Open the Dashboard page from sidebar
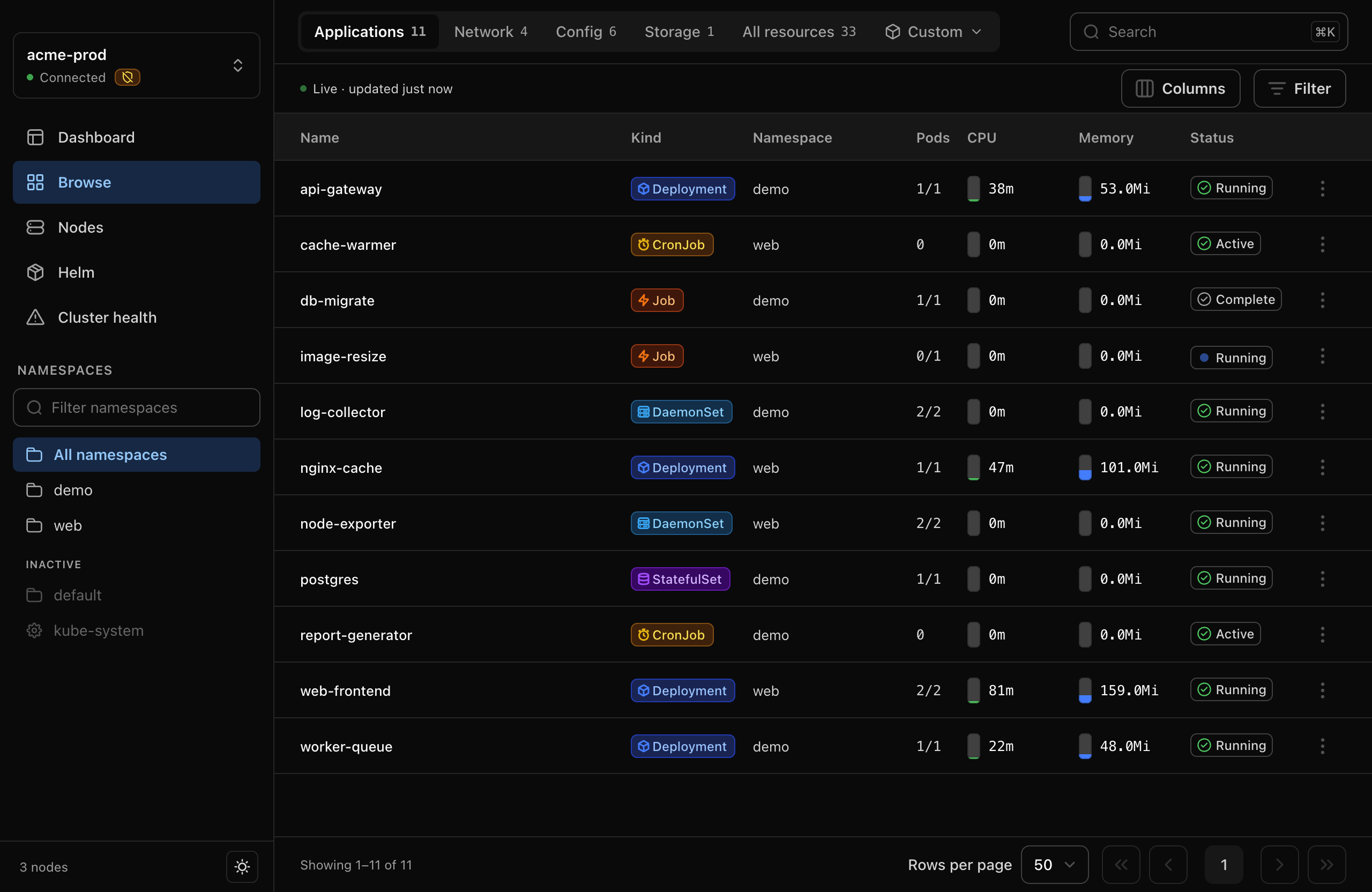Screen dimensions: 1372x892 click(x=137, y=137)
